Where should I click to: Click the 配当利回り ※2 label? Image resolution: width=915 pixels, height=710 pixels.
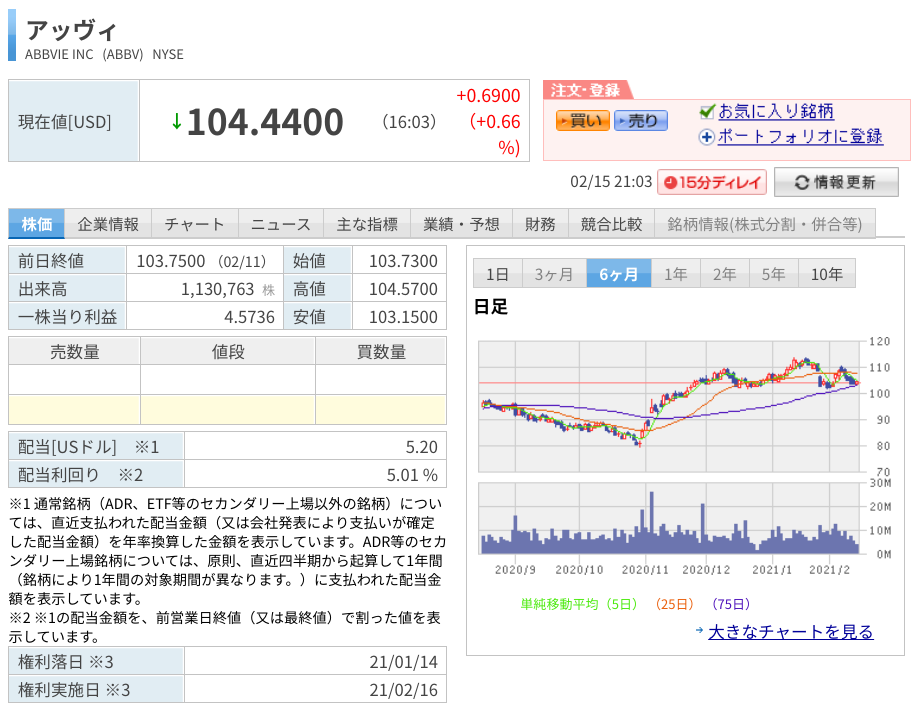pos(81,475)
